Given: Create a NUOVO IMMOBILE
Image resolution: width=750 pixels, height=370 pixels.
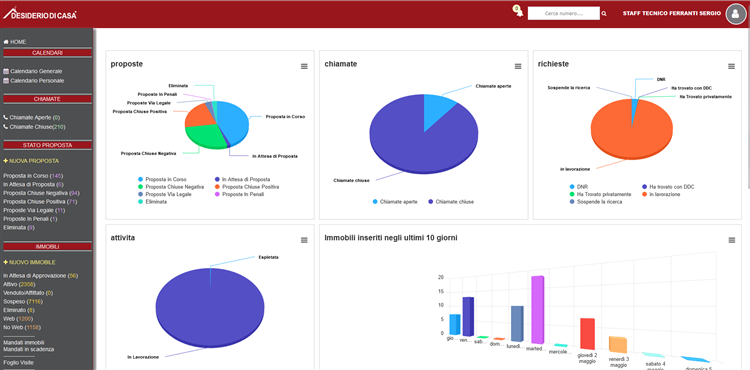Looking at the screenshot, I should click(29, 262).
